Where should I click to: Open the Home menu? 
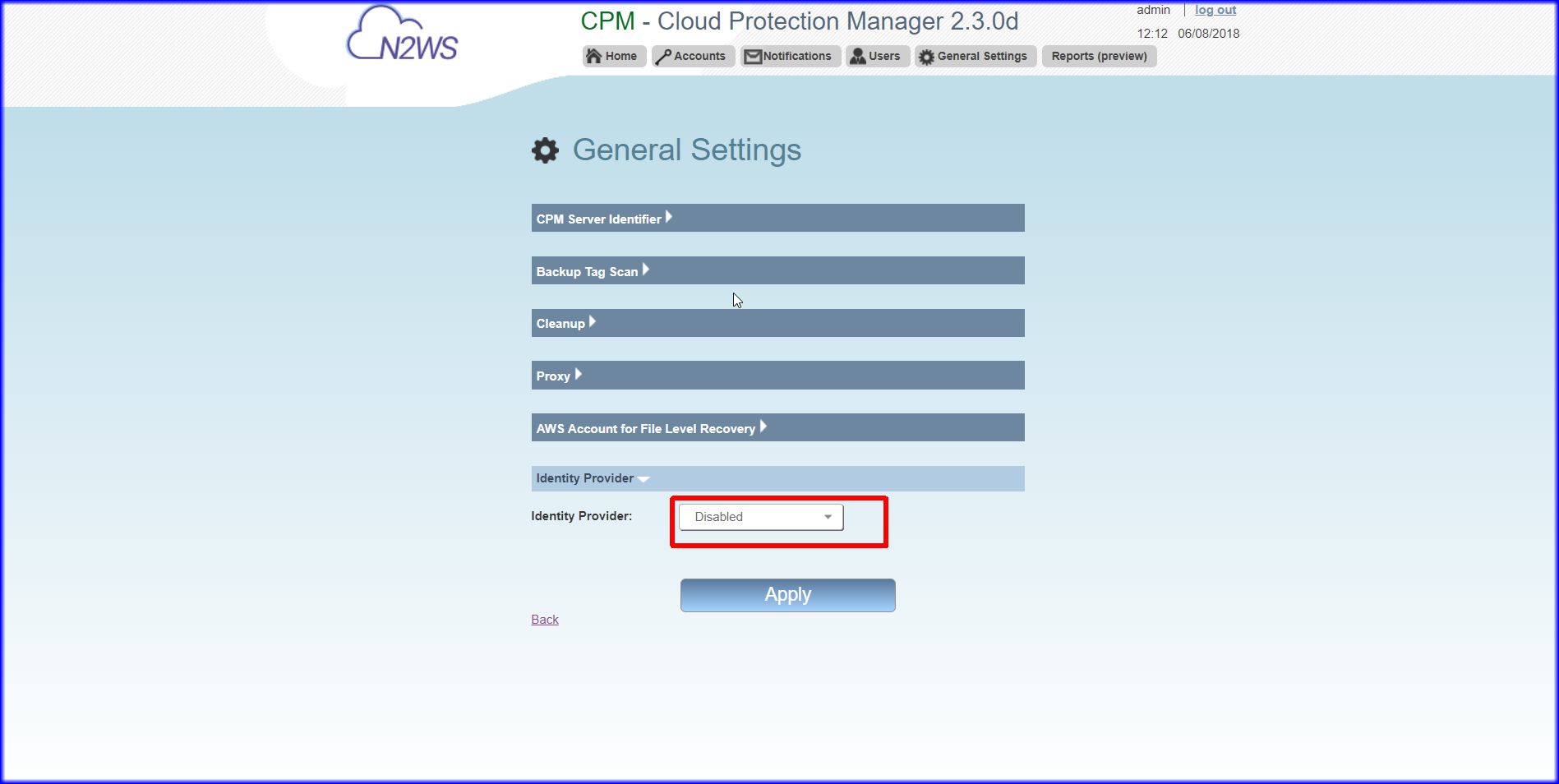(614, 56)
